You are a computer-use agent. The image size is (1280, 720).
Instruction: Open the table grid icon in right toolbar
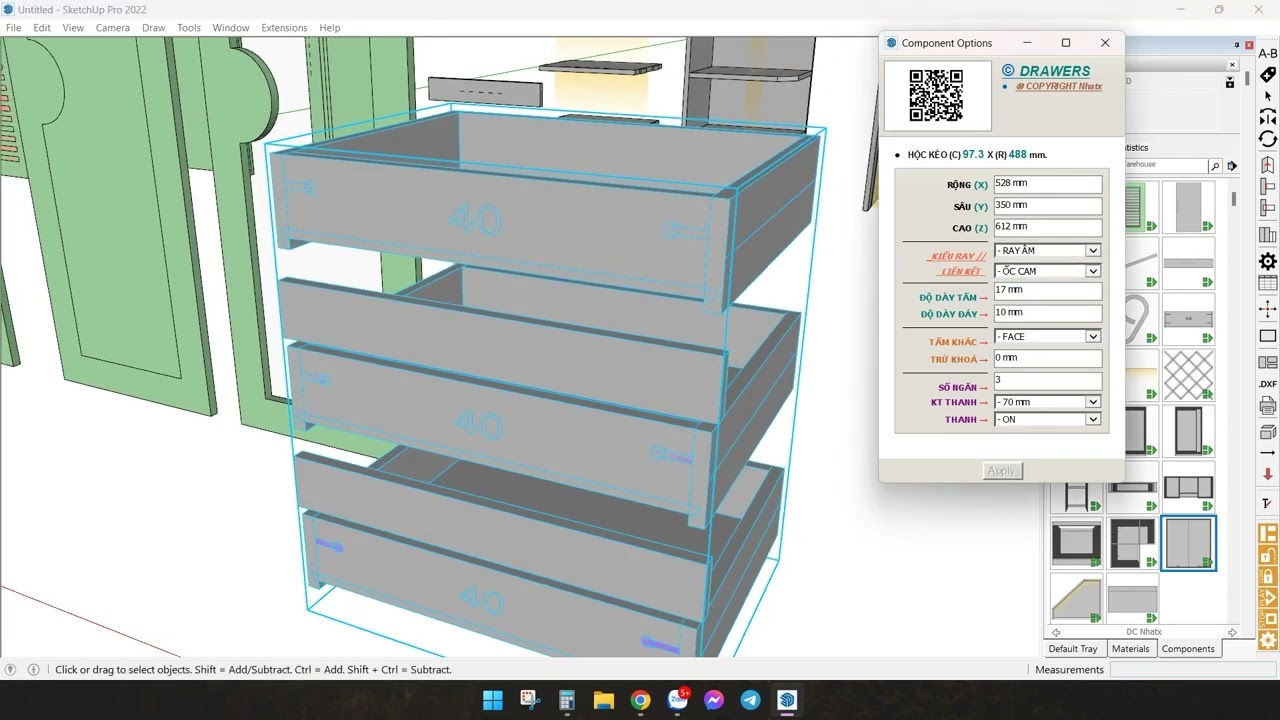(1267, 284)
